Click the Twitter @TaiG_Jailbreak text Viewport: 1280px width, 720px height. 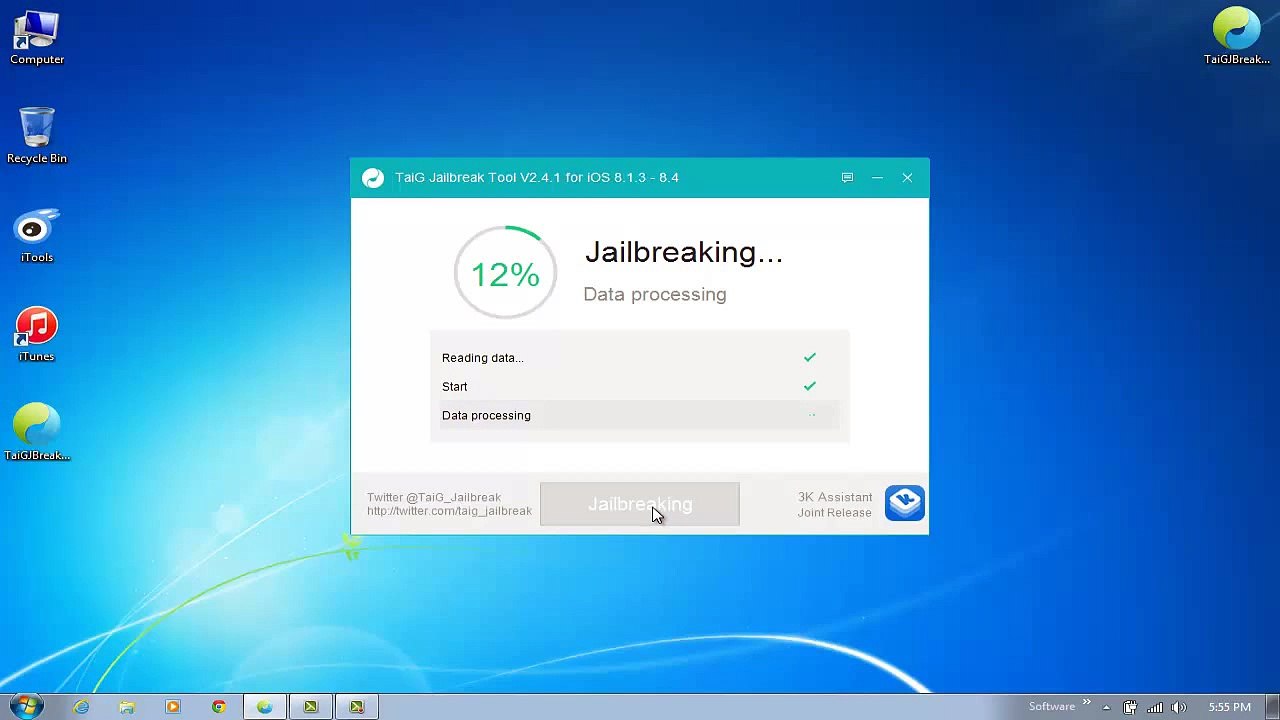[434, 497]
